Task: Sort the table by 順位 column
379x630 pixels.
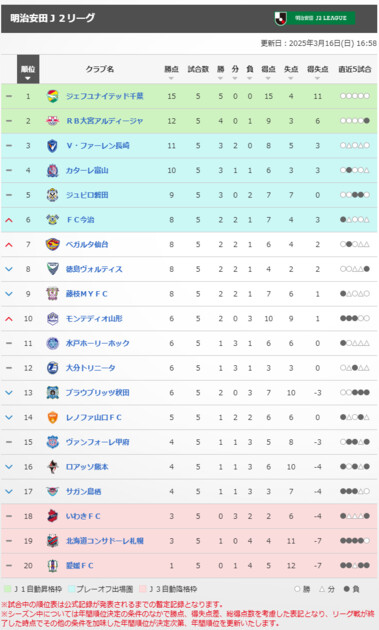Action: (28, 70)
